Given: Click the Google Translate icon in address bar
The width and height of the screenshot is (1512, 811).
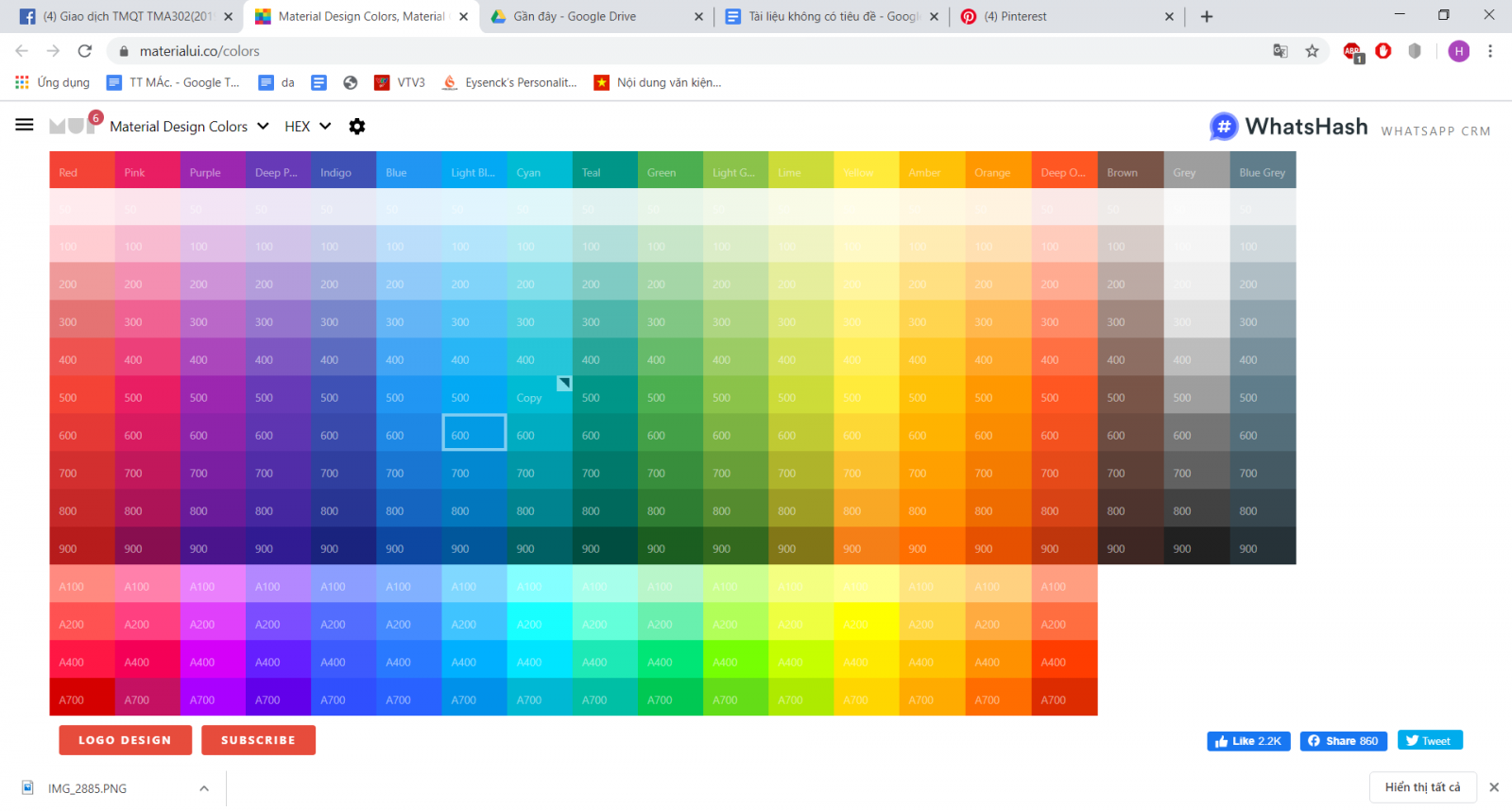Looking at the screenshot, I should click(x=1280, y=51).
